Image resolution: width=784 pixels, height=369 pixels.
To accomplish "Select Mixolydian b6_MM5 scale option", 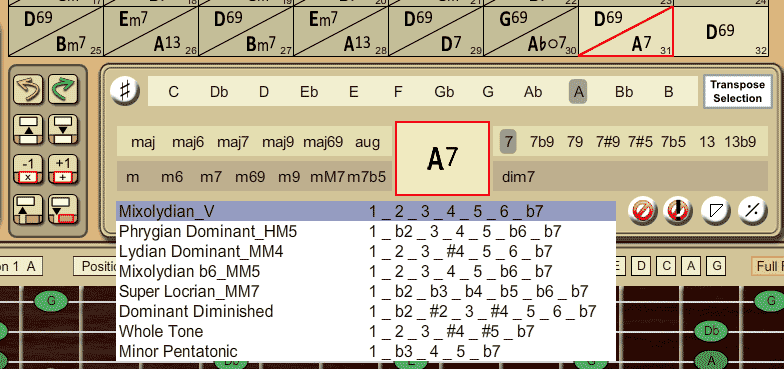I will [x=366, y=272].
